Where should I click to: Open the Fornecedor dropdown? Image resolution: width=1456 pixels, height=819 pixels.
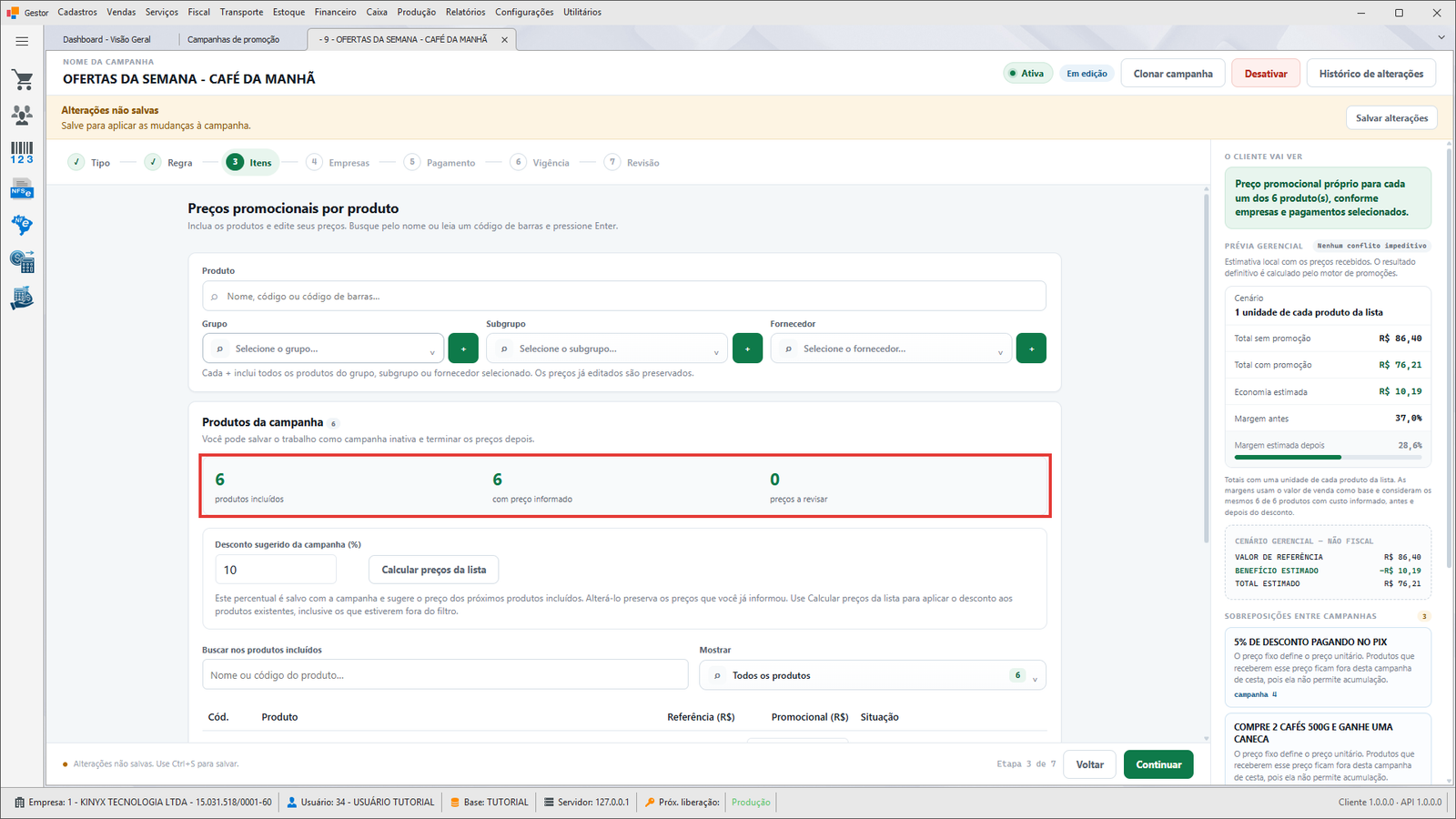[891, 349]
